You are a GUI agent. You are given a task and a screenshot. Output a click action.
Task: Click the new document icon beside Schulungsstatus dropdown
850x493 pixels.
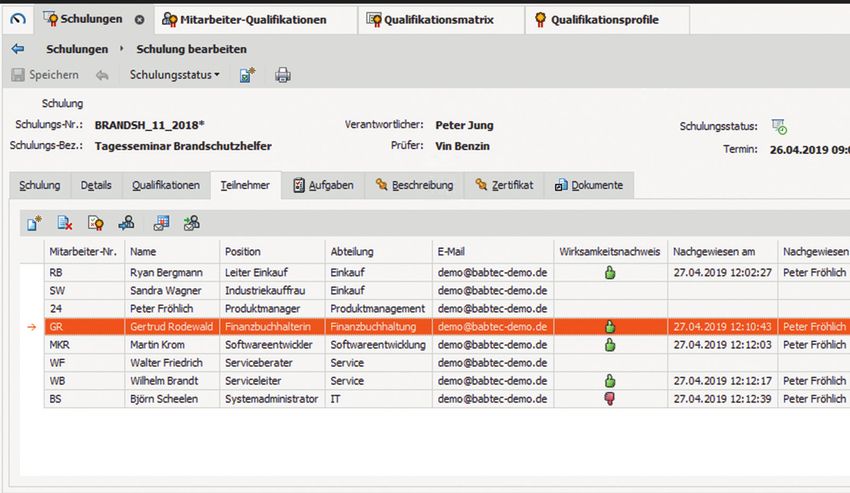pos(247,75)
